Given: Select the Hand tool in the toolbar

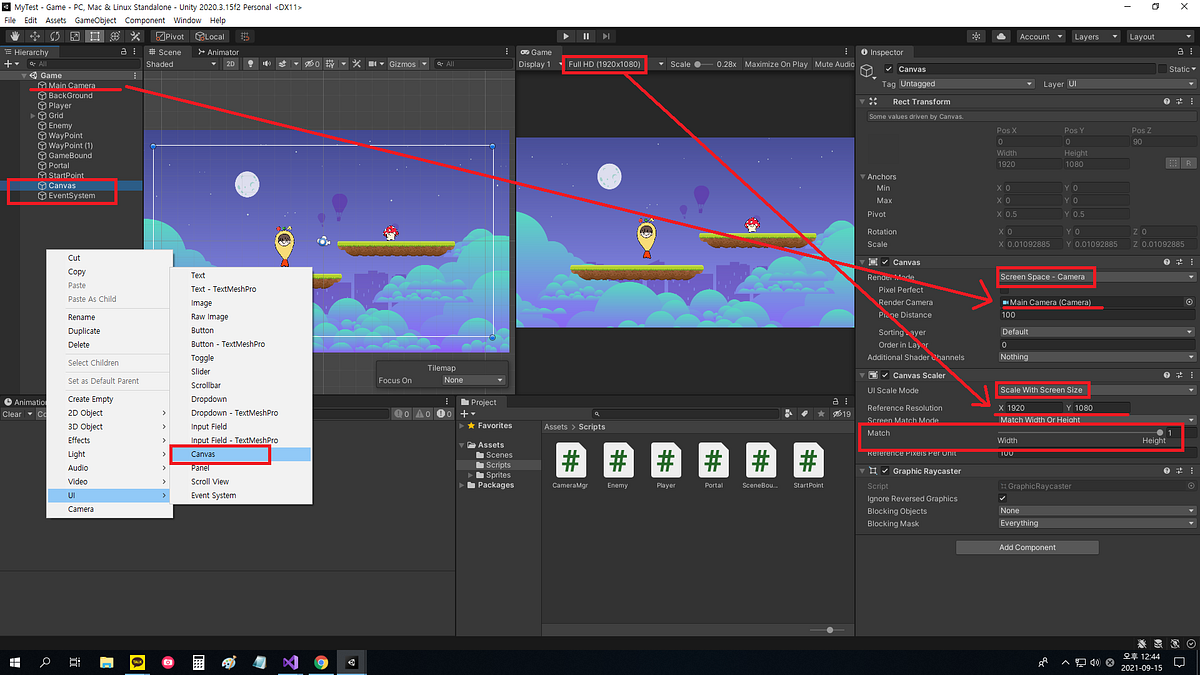Looking at the screenshot, I should tap(15, 36).
